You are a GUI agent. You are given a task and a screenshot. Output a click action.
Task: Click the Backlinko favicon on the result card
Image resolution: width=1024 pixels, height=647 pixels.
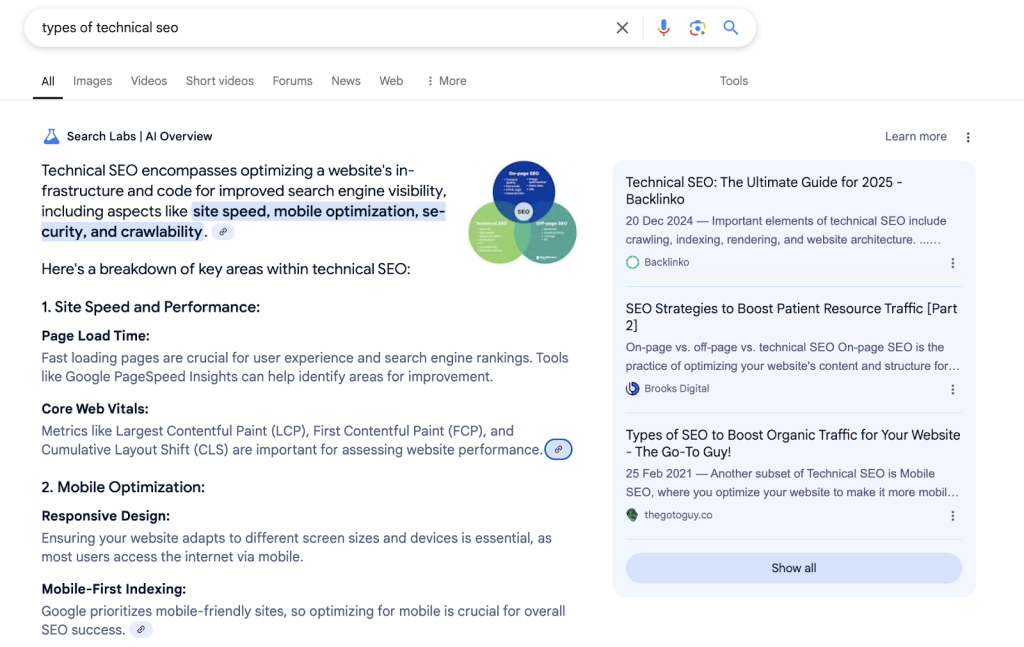632,261
